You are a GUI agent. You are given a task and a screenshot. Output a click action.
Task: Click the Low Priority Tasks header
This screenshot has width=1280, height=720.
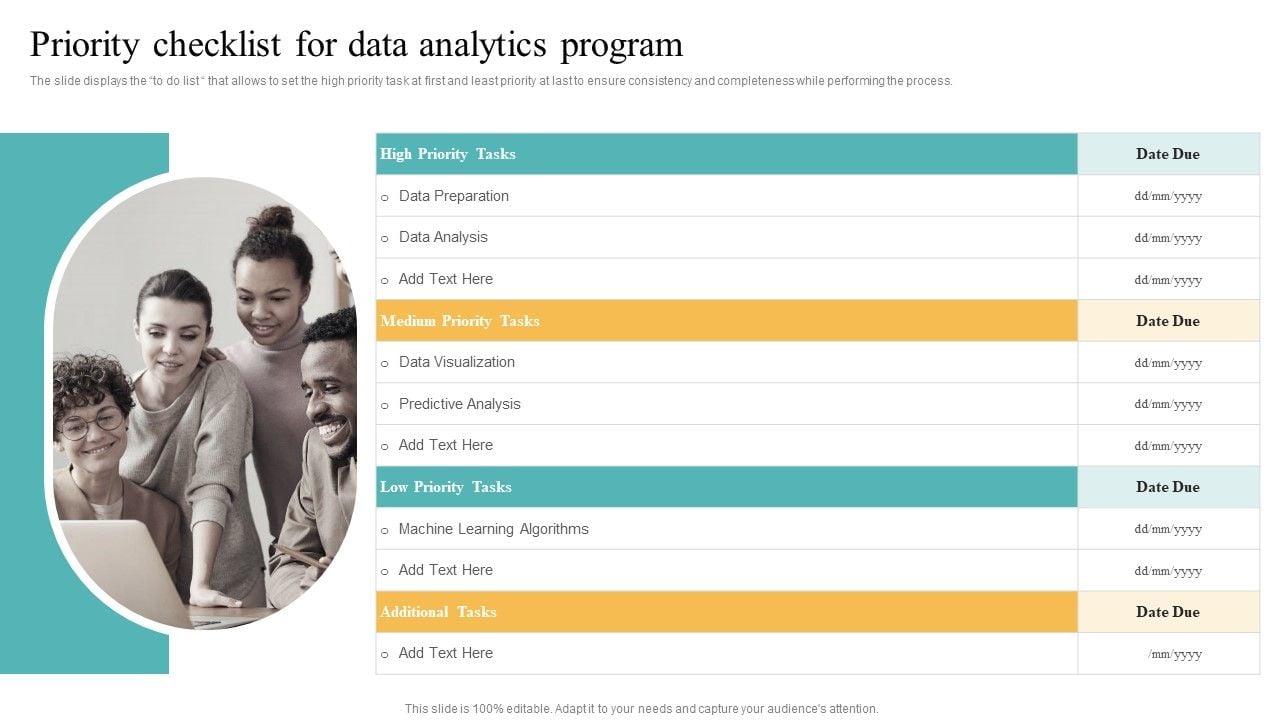pos(446,487)
